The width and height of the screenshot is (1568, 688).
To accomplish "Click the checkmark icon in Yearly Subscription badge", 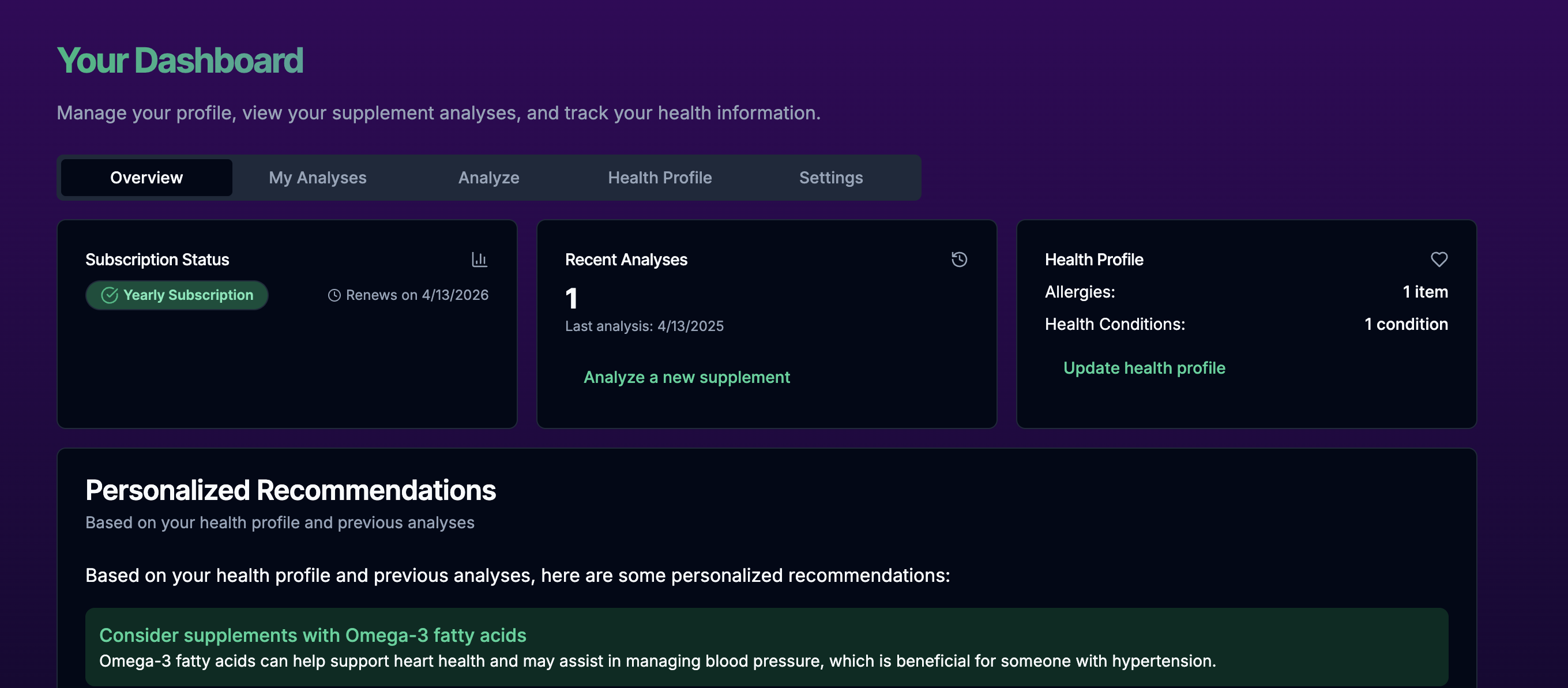I will tap(110, 295).
